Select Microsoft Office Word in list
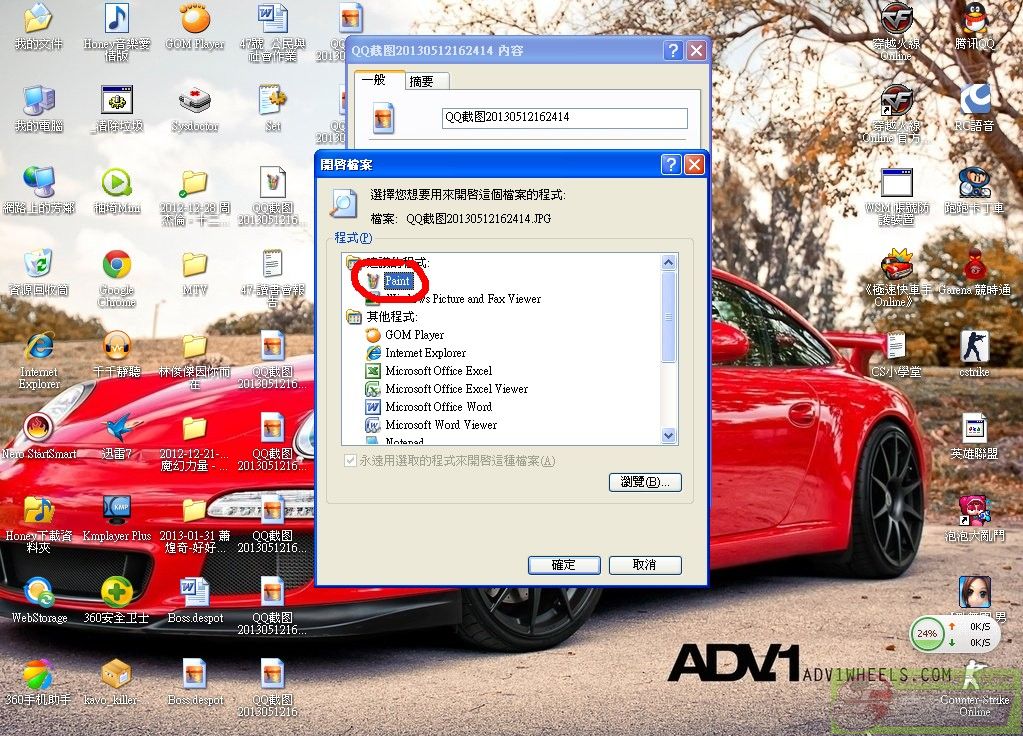Screen dimensions: 1023x736 coord(438,407)
